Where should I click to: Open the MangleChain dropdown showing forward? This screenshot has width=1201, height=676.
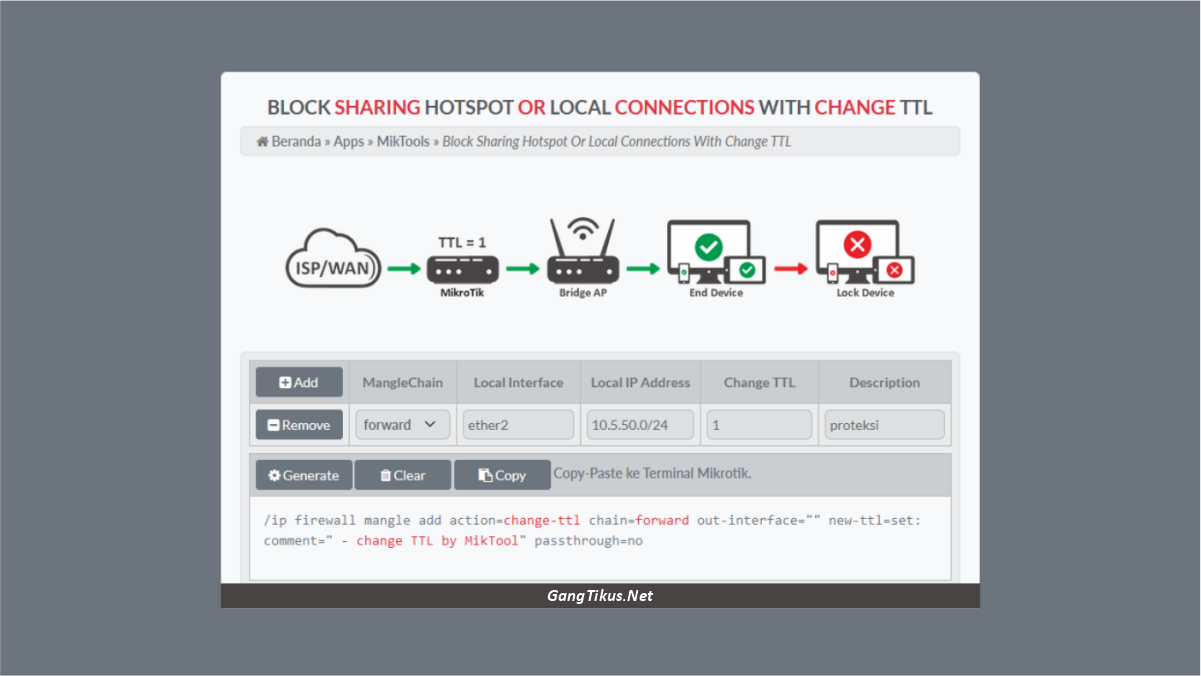402,424
